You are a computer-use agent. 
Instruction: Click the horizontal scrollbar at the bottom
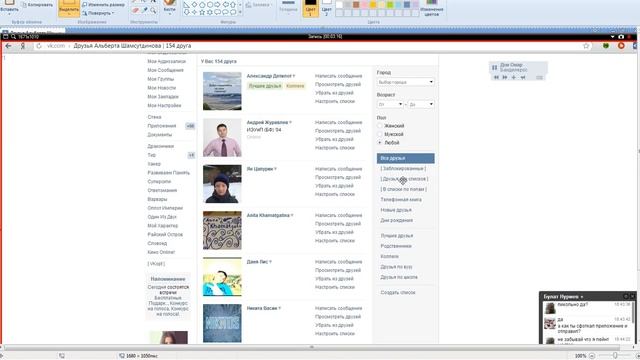[x=312, y=347]
